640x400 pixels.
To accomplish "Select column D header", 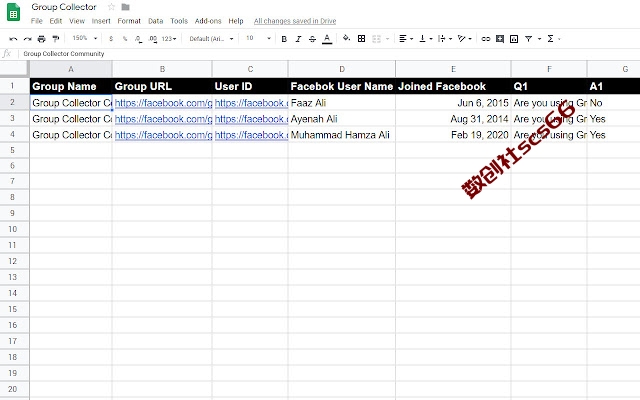I will [342, 69].
